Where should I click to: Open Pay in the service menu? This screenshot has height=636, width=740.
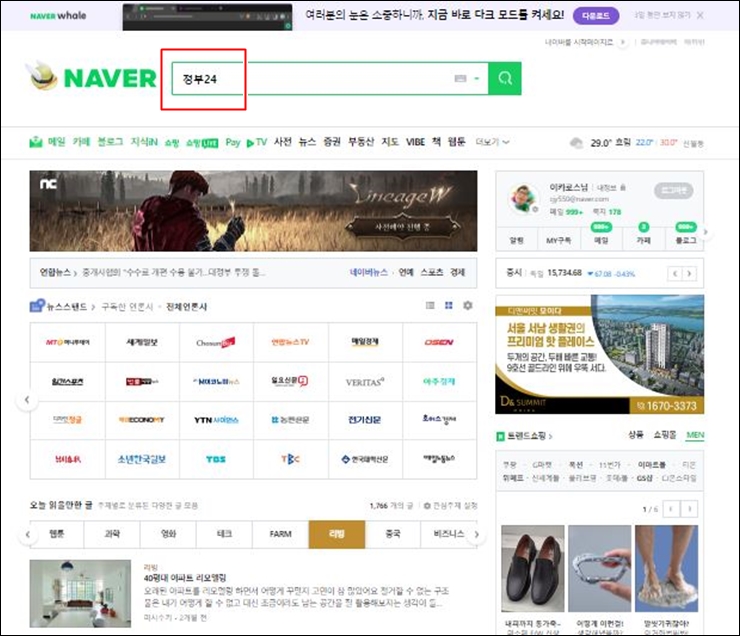[x=233, y=142]
